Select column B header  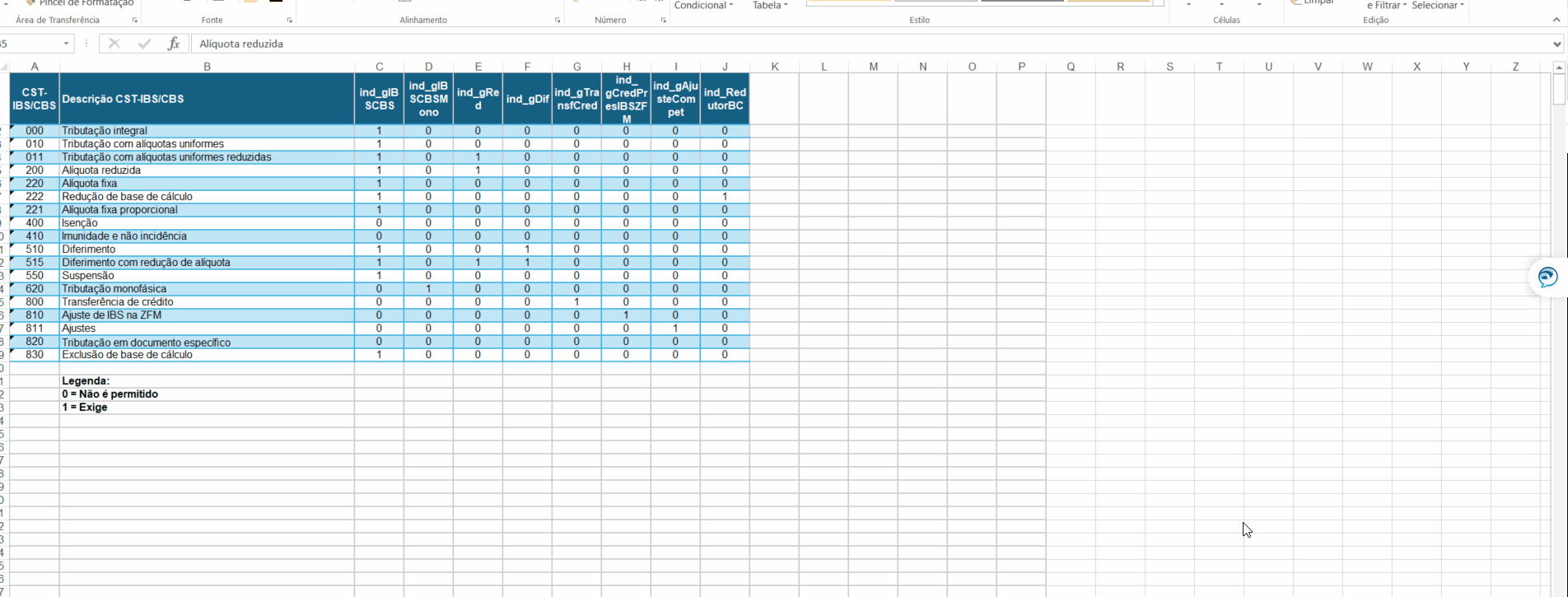click(x=207, y=67)
